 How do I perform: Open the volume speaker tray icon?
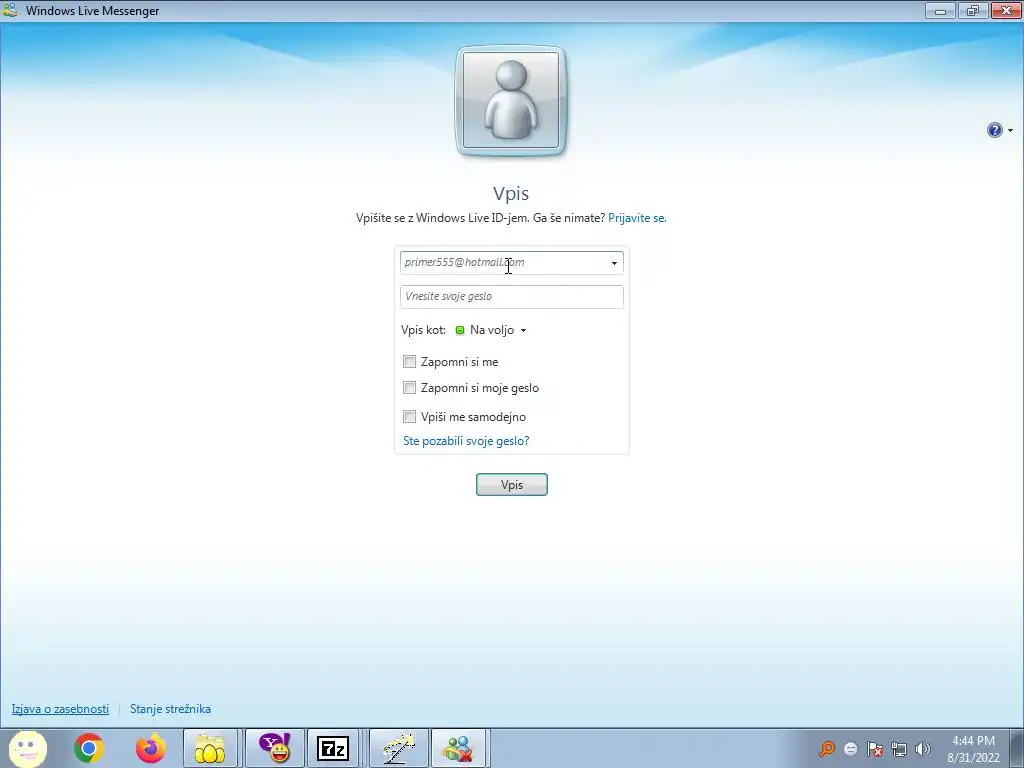pyautogui.click(x=922, y=749)
